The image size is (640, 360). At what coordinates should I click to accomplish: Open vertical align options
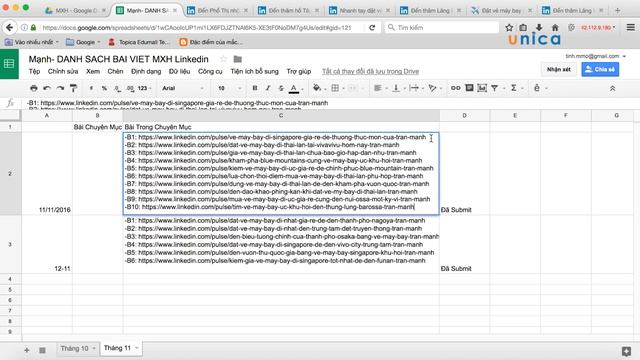(396, 88)
